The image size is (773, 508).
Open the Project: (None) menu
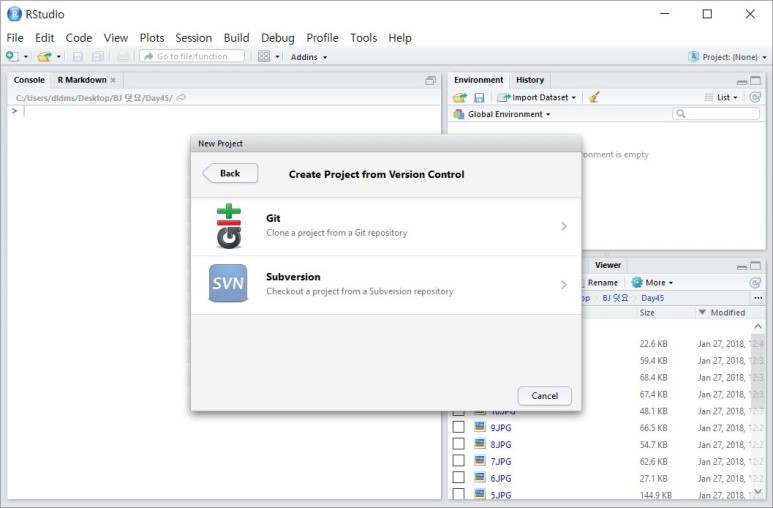[728, 57]
